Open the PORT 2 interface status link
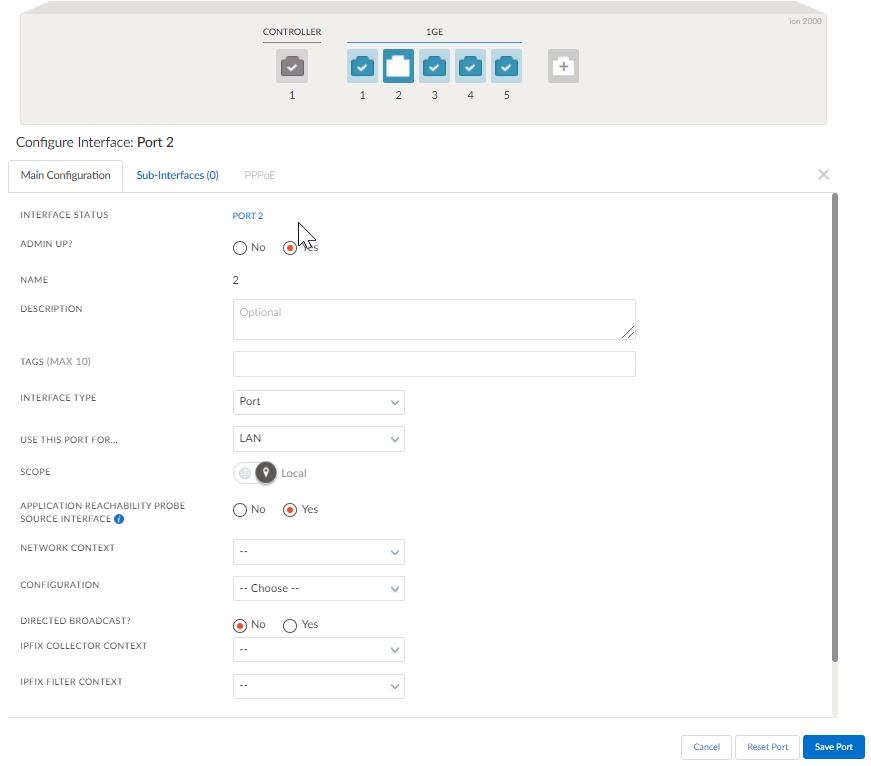The width and height of the screenshot is (871, 766). pyautogui.click(x=247, y=215)
